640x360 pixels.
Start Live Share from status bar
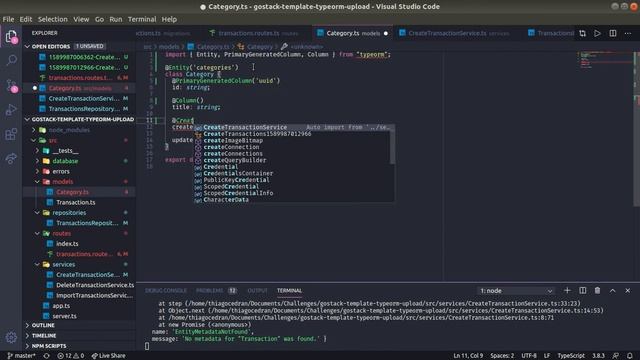108,356
